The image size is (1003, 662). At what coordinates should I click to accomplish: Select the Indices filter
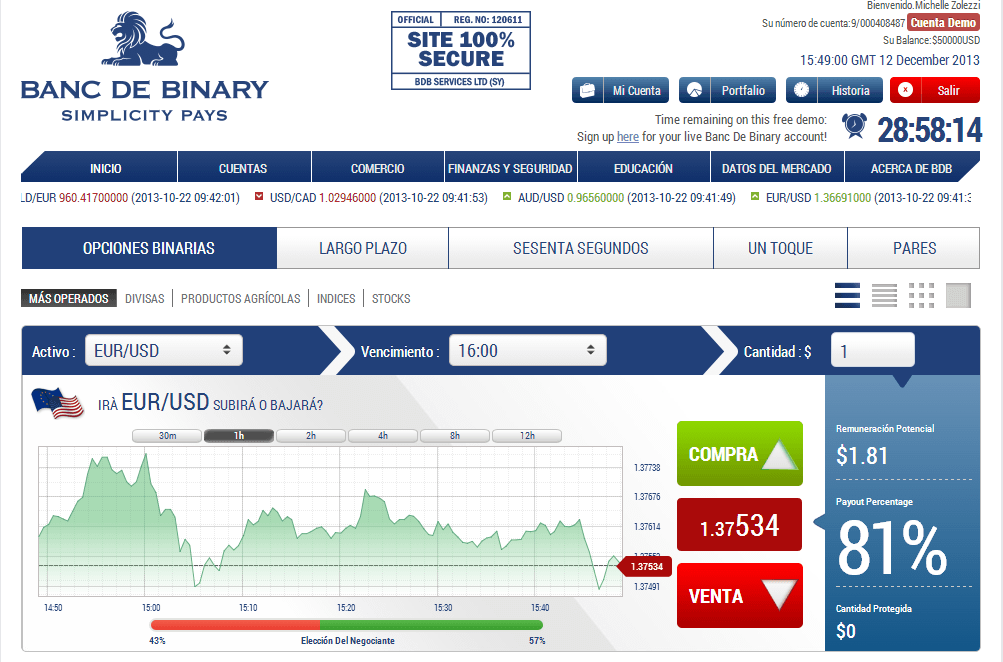pos(336,299)
